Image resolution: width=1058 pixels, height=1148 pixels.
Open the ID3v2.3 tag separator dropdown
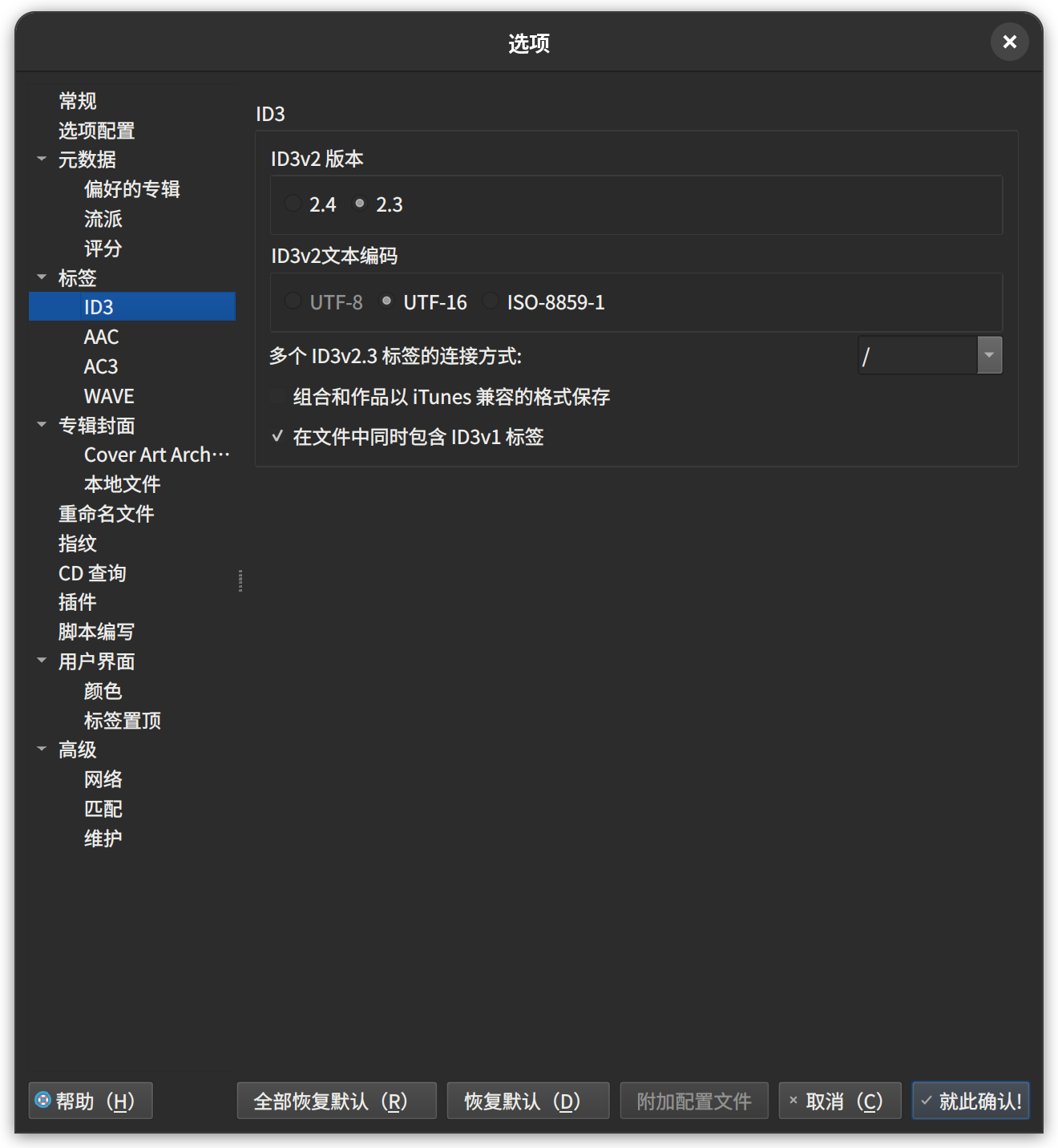point(989,355)
